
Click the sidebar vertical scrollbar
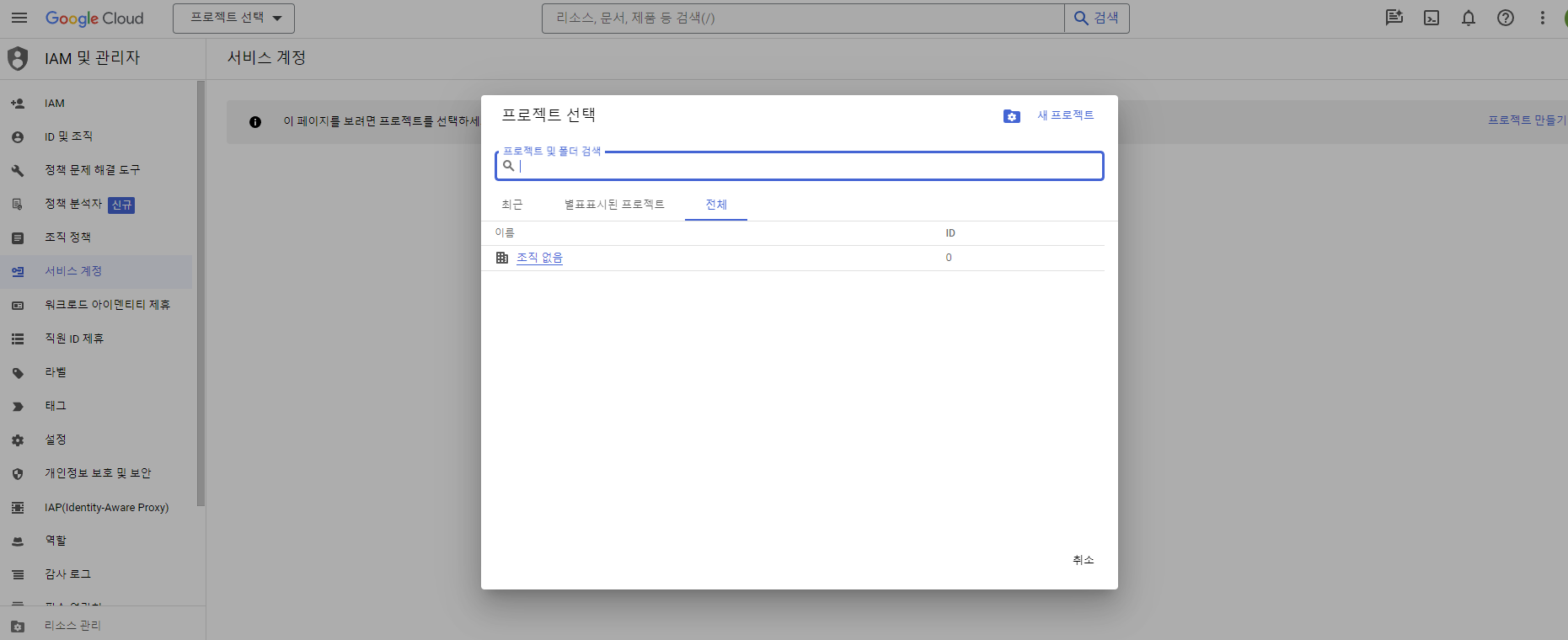[x=201, y=293]
